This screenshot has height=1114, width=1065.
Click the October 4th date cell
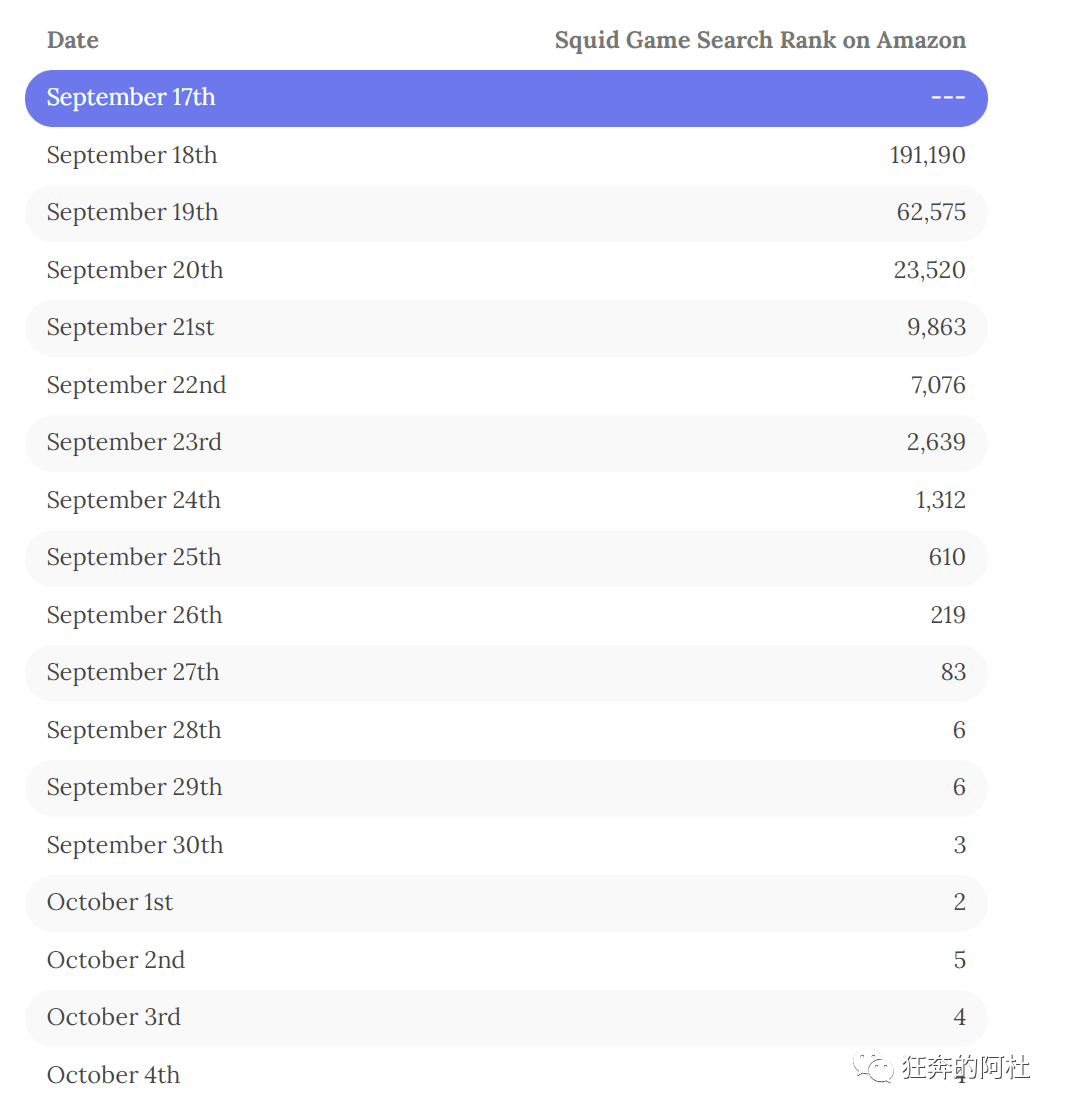tap(114, 1075)
